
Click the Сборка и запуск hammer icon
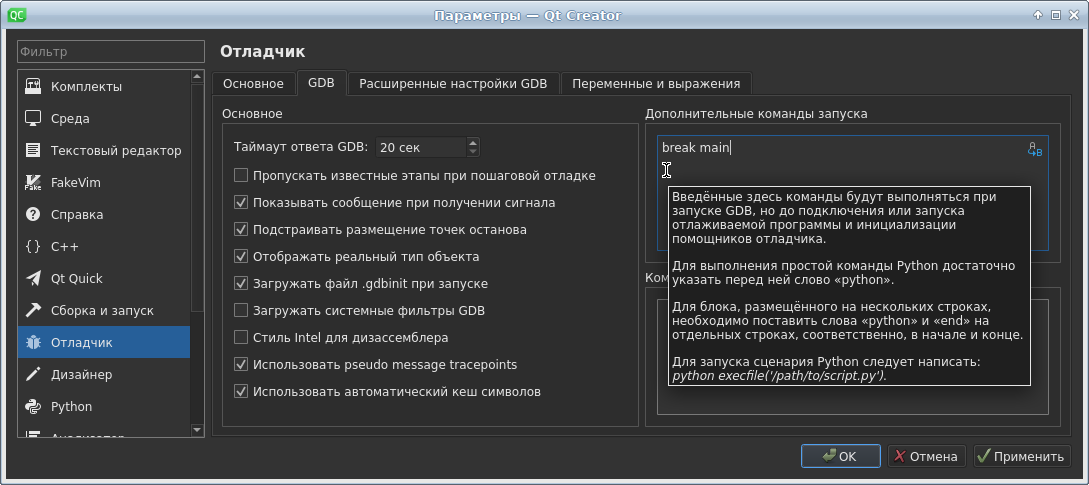pos(33,310)
